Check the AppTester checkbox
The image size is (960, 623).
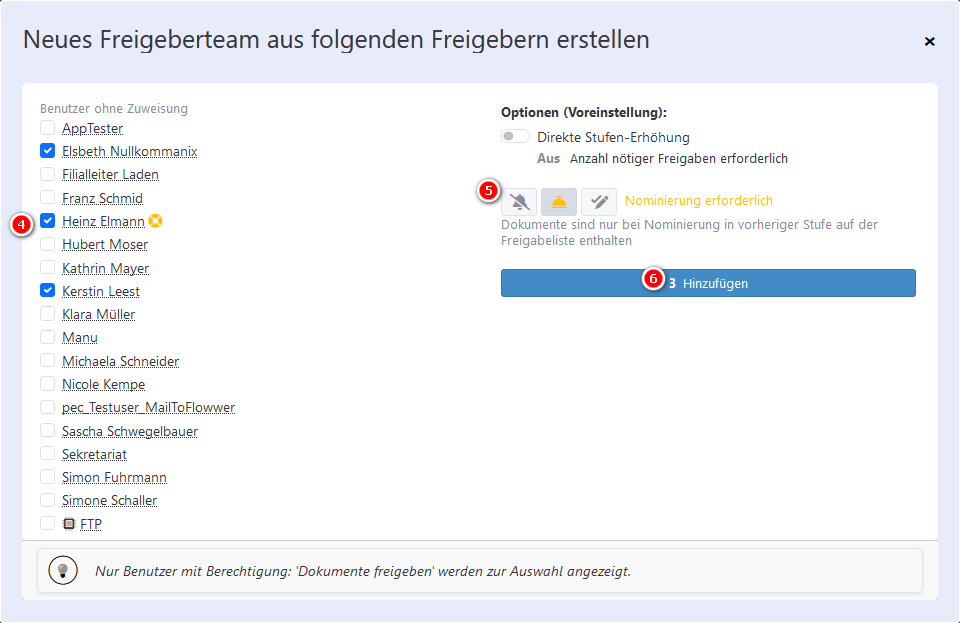tap(47, 128)
